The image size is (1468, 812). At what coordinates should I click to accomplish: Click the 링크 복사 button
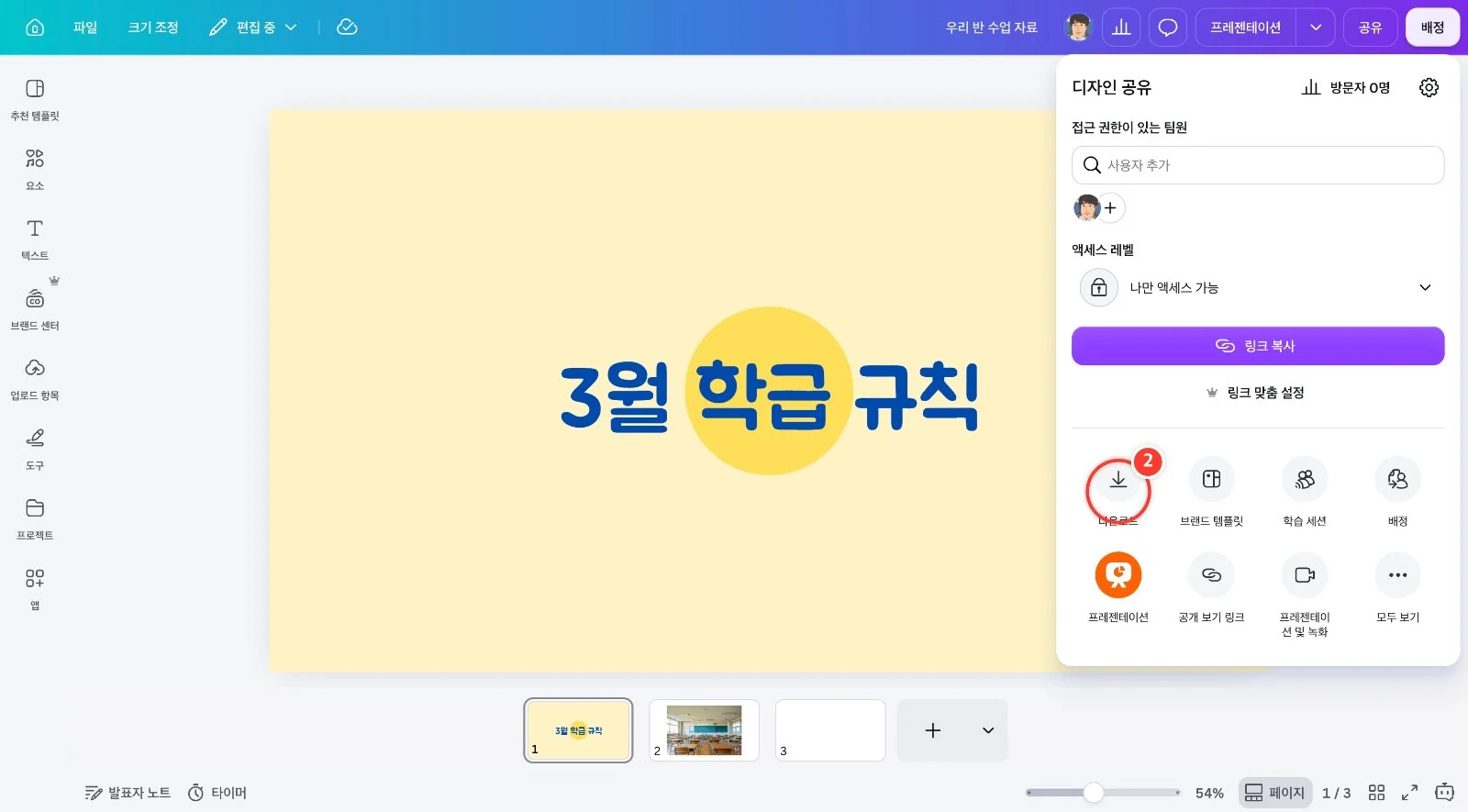coord(1258,346)
